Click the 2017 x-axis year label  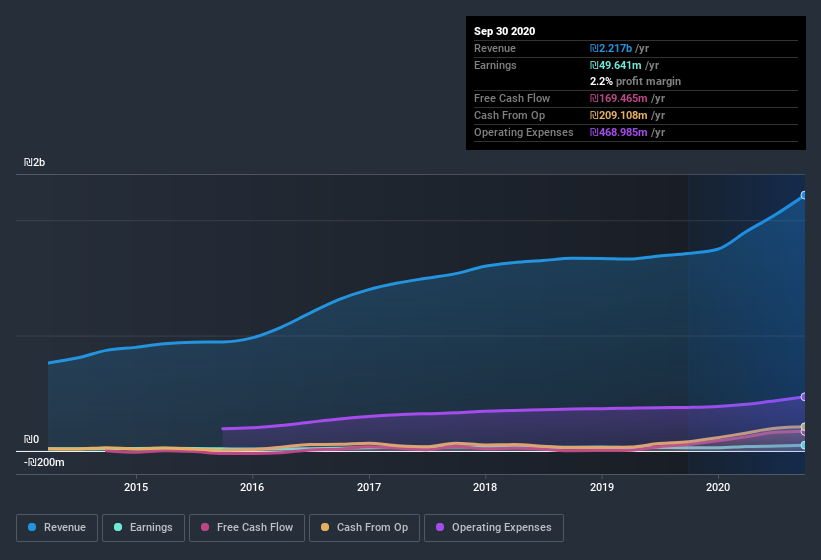369,487
